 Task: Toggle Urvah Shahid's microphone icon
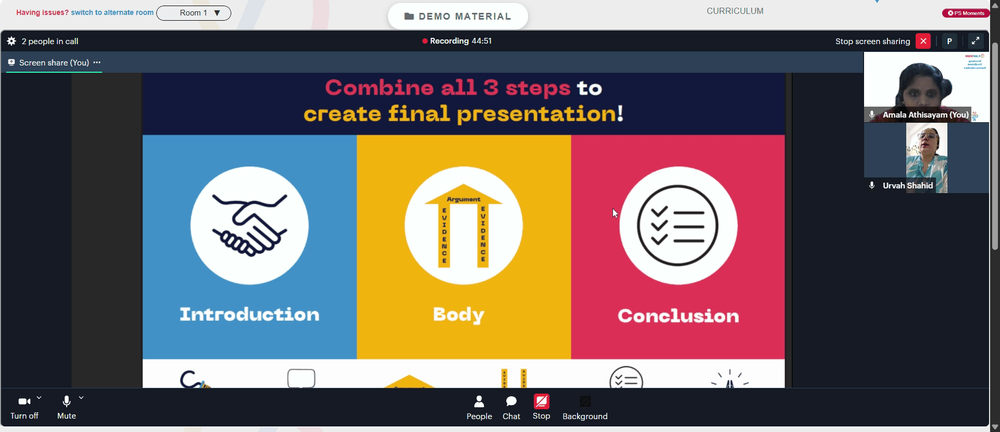872,185
